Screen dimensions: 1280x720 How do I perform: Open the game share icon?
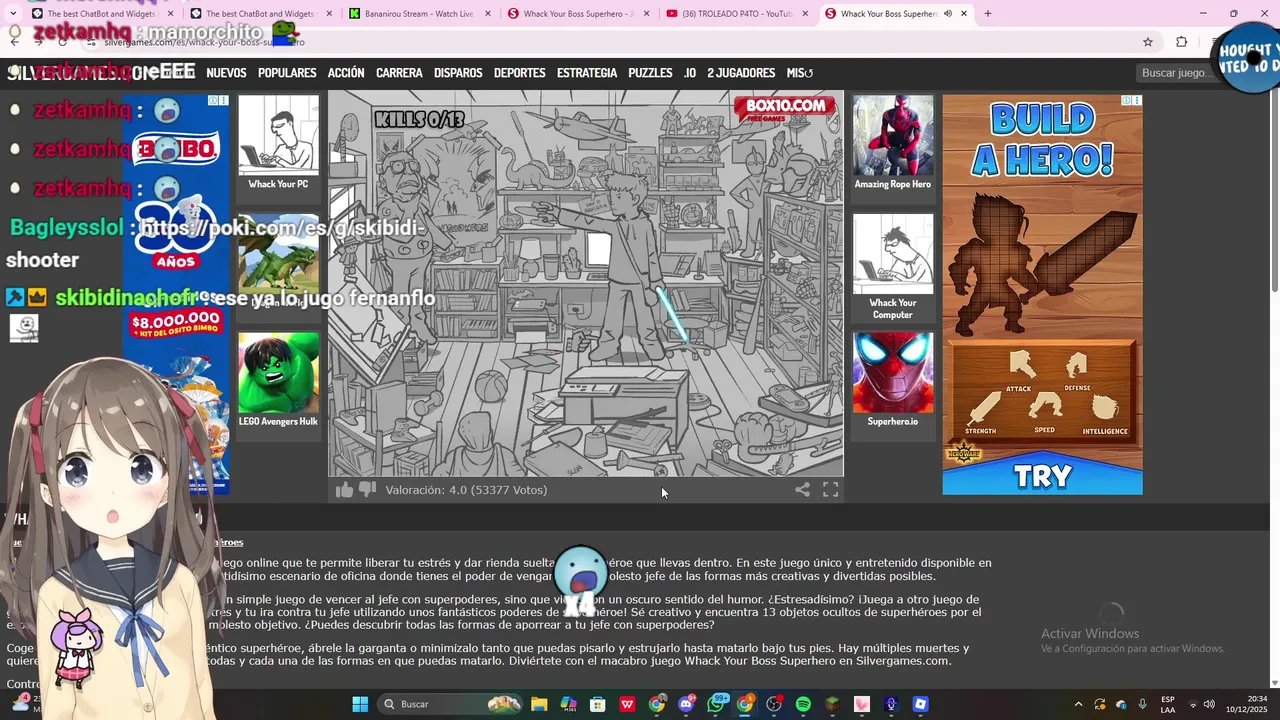pos(802,490)
